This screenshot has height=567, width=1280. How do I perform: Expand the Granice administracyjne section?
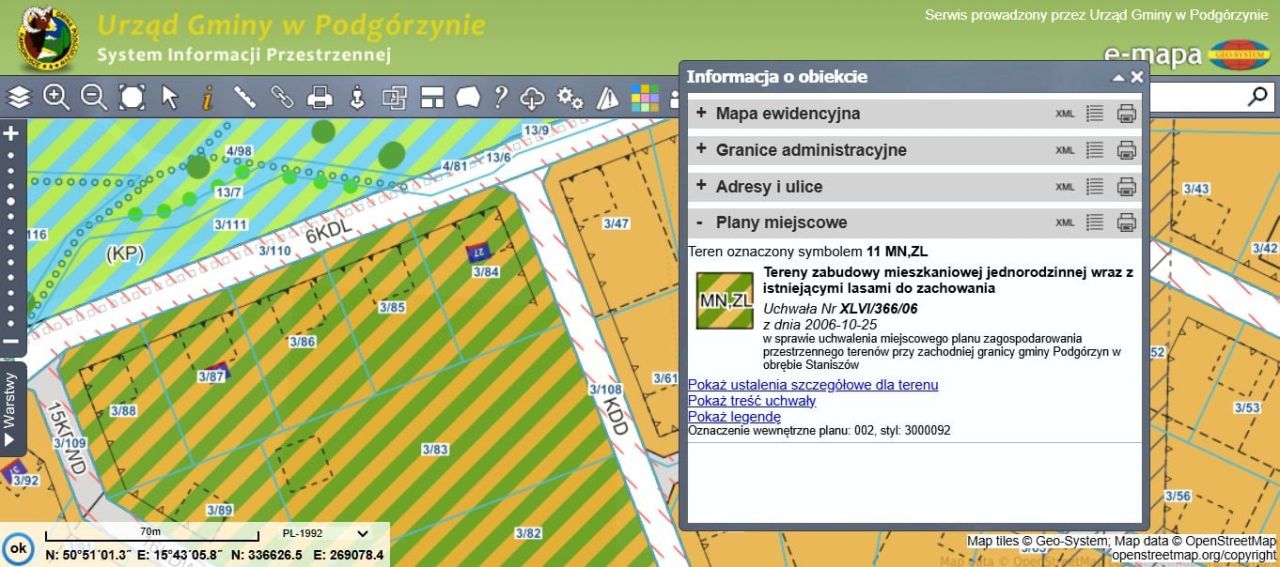click(x=701, y=149)
